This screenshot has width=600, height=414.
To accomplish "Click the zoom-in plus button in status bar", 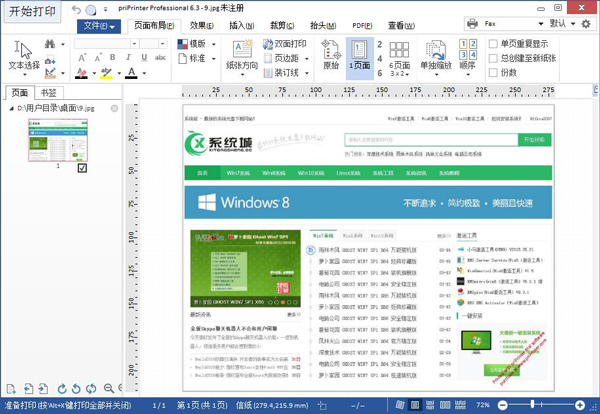I will (580, 405).
